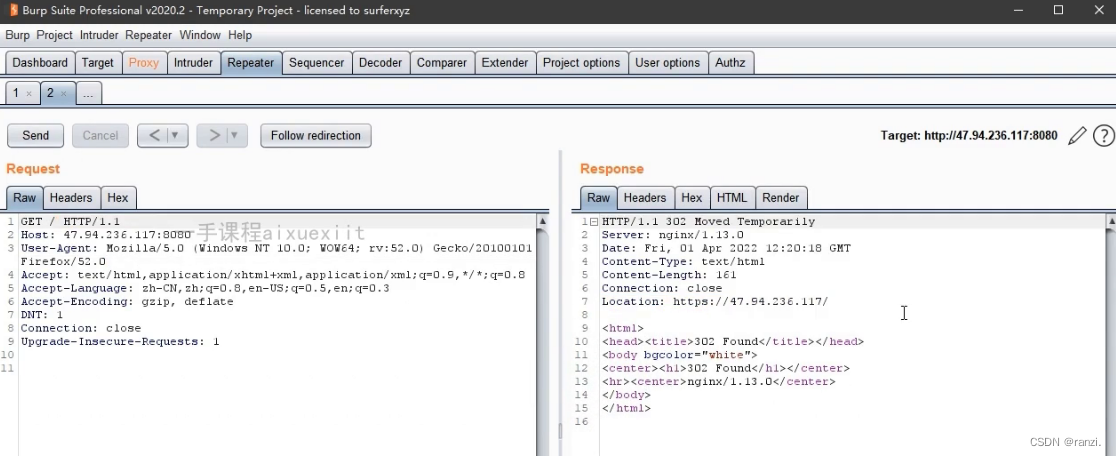Send the request
Image resolution: width=1116 pixels, height=456 pixels.
[36, 135]
